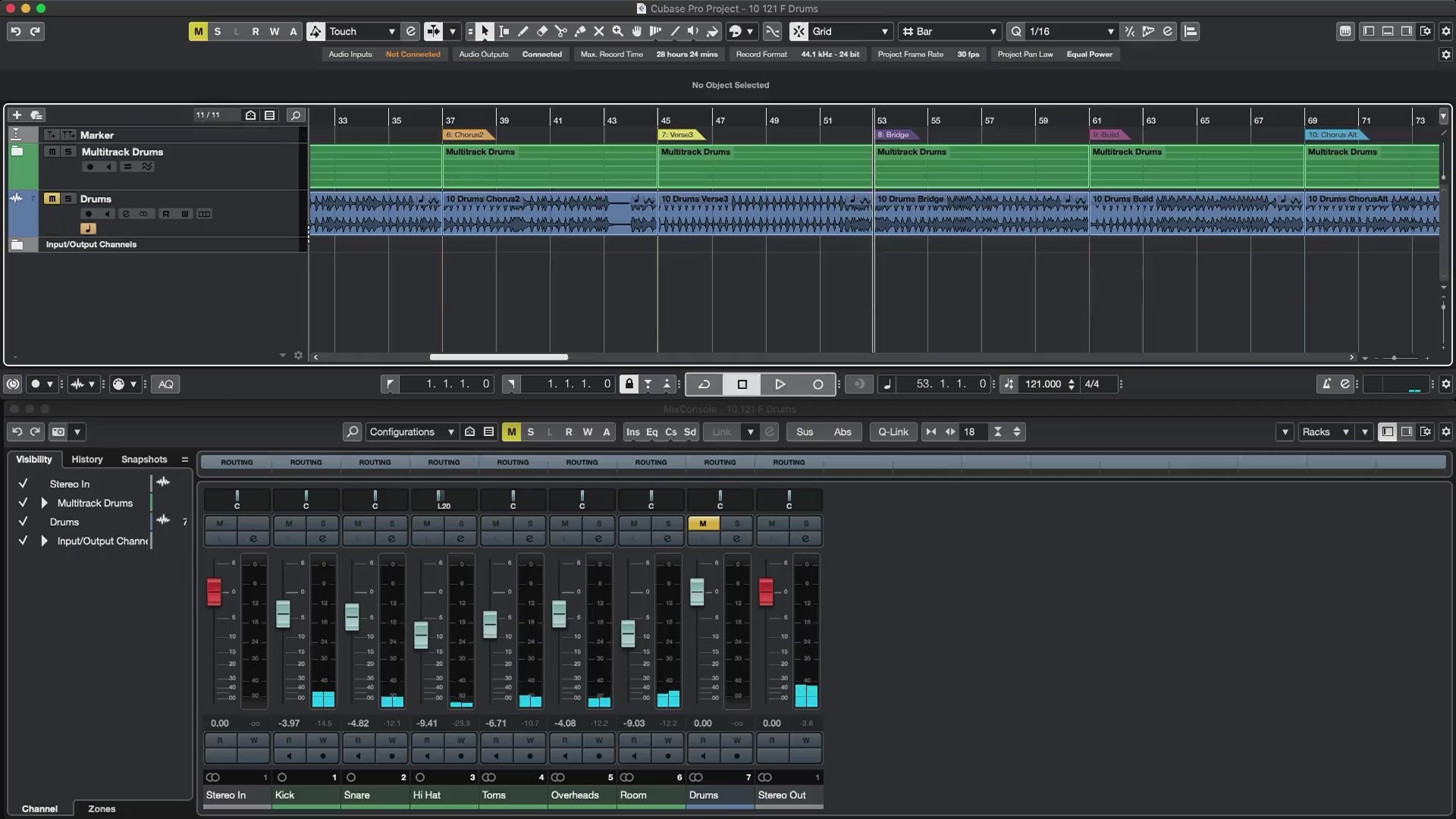Click the Eq bypass button
The width and height of the screenshot is (1456, 819).
651,431
